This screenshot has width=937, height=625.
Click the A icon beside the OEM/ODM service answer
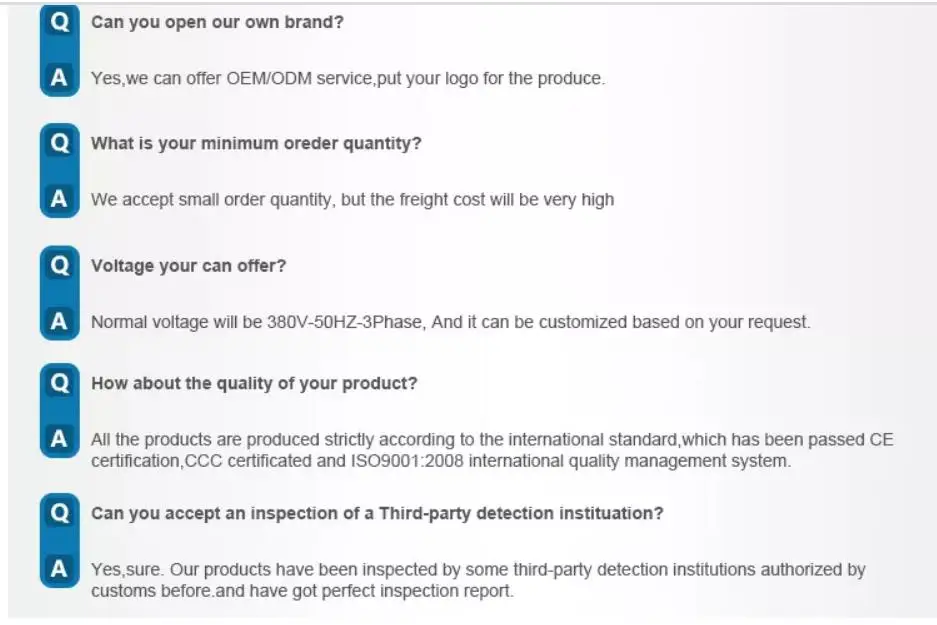pyautogui.click(x=59, y=77)
